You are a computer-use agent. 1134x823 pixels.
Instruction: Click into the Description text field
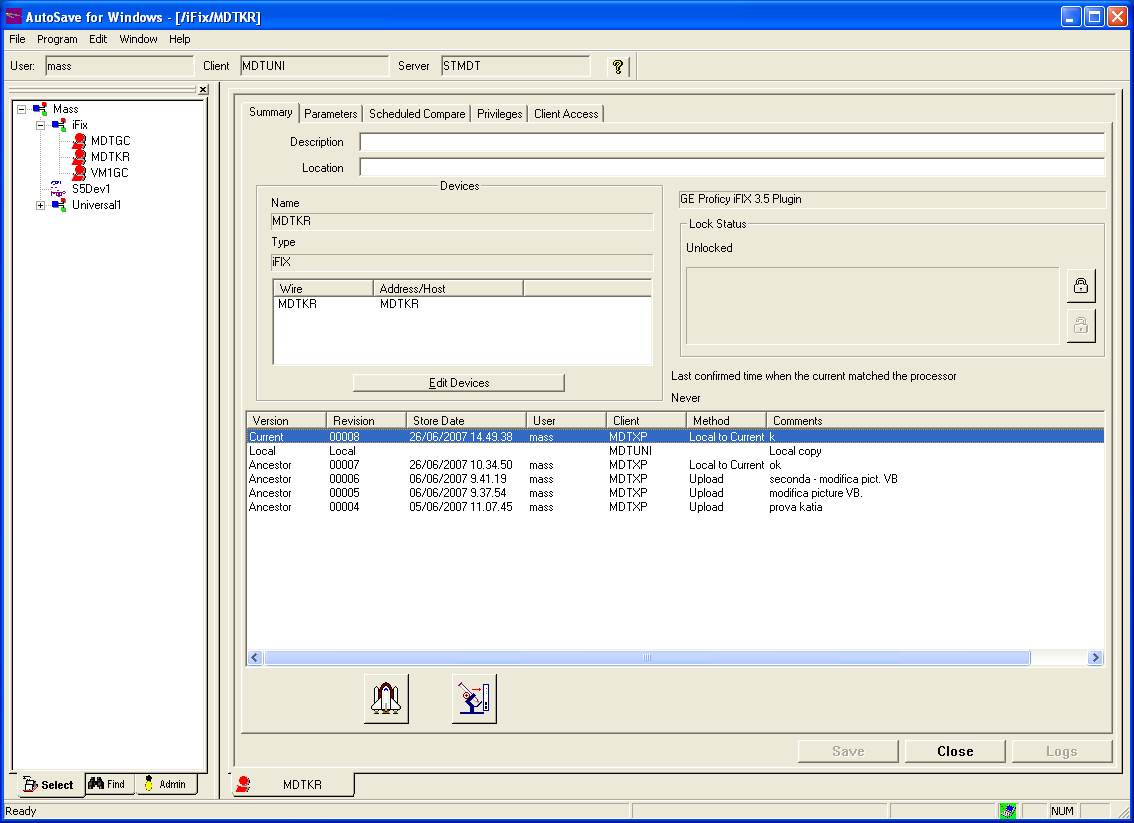point(731,142)
